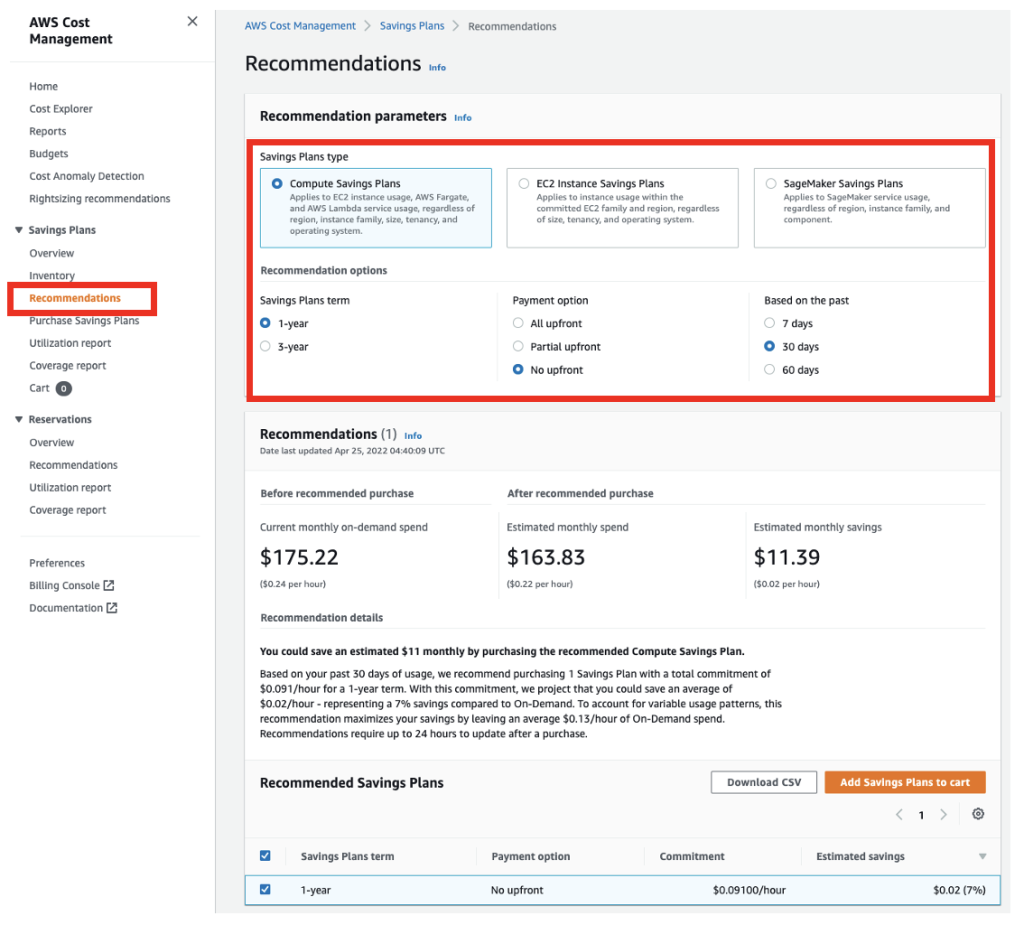Open Savings Plans Coverage report
The width and height of the screenshot is (1024, 925).
point(68,366)
